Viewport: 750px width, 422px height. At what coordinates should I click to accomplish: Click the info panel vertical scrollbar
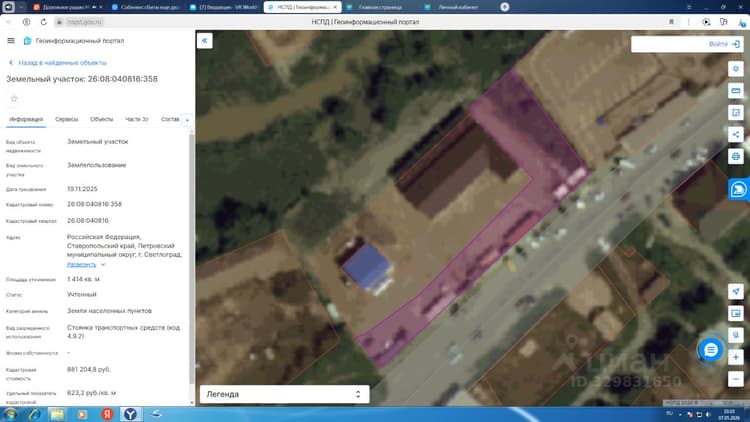coord(192,258)
